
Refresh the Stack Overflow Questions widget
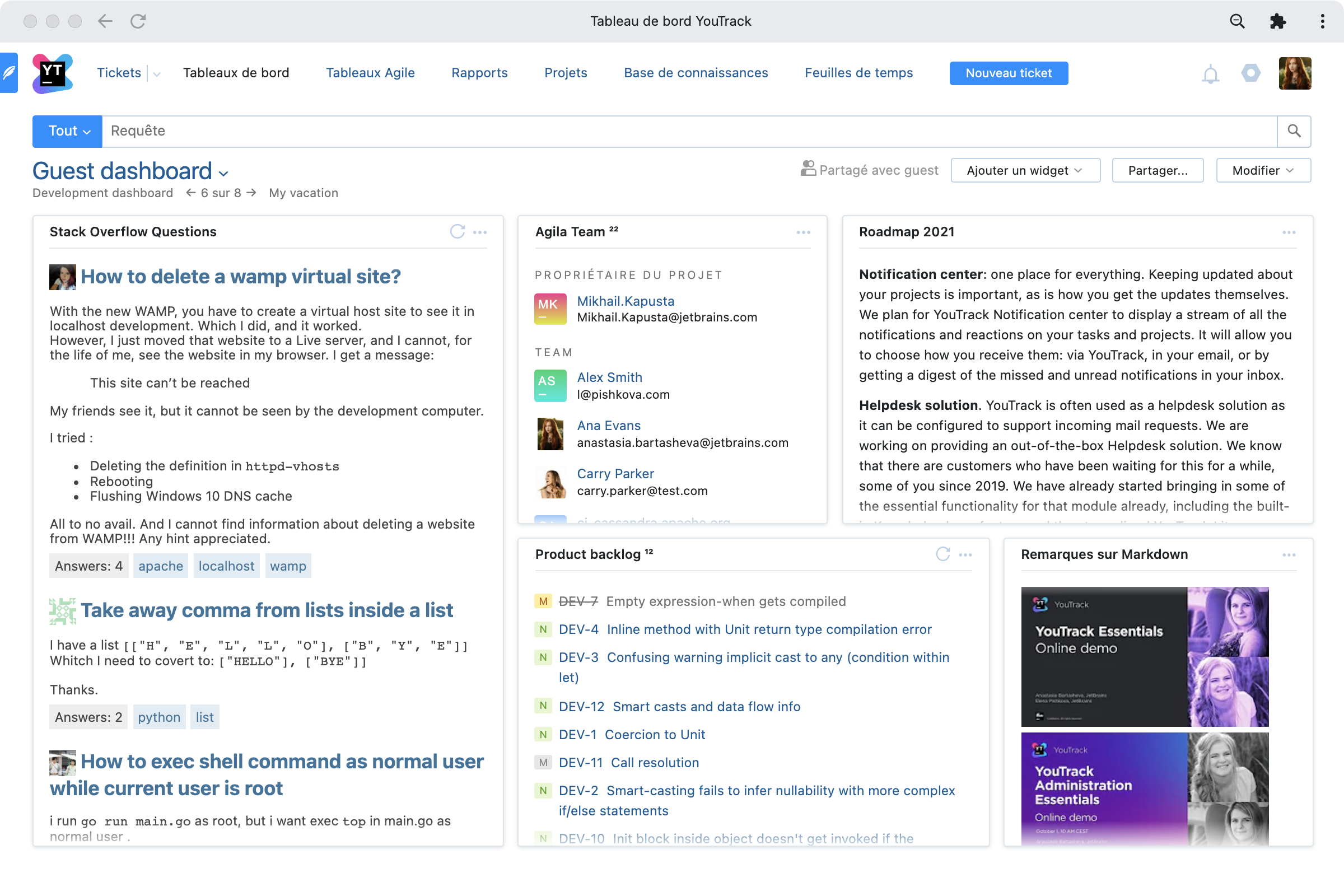pyautogui.click(x=457, y=231)
